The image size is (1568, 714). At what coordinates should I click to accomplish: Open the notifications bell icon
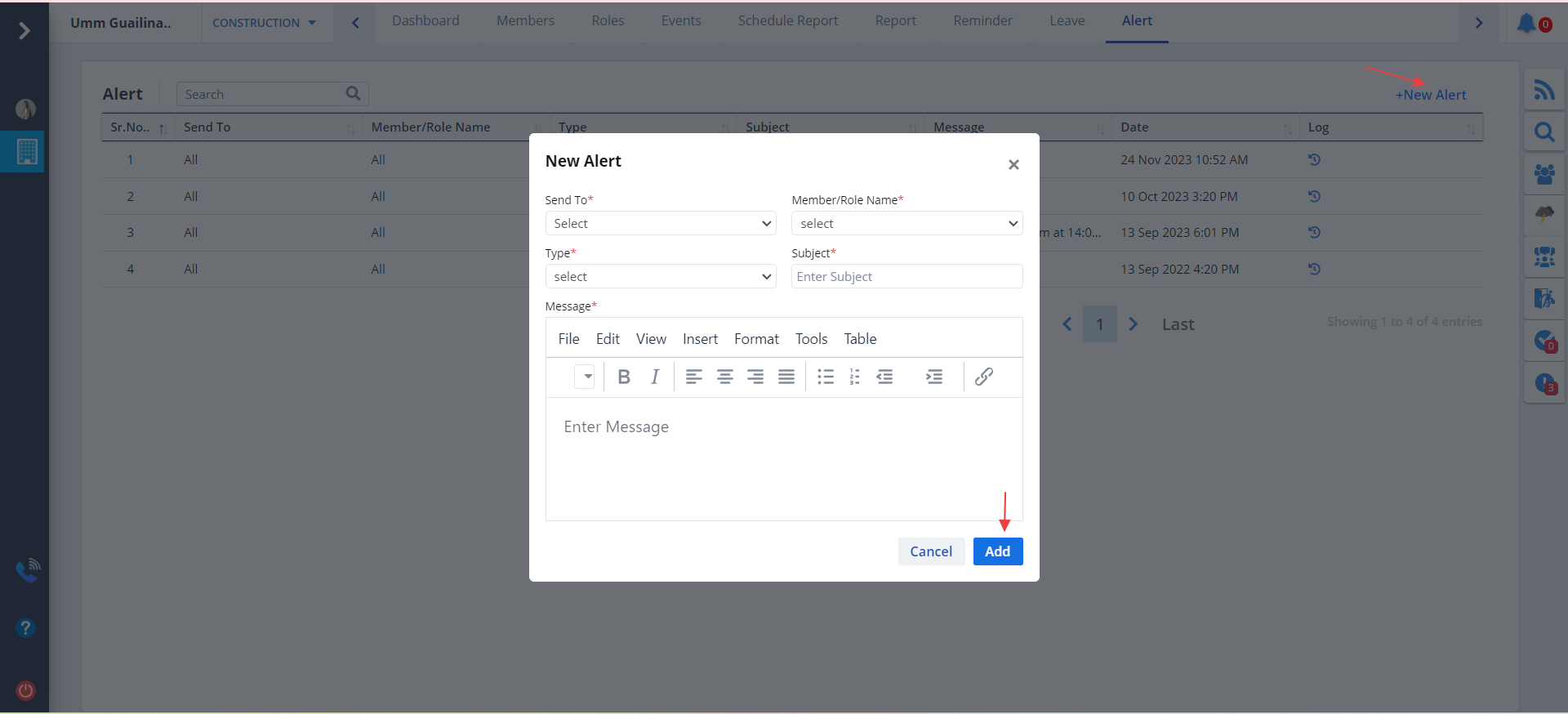coord(1526,23)
